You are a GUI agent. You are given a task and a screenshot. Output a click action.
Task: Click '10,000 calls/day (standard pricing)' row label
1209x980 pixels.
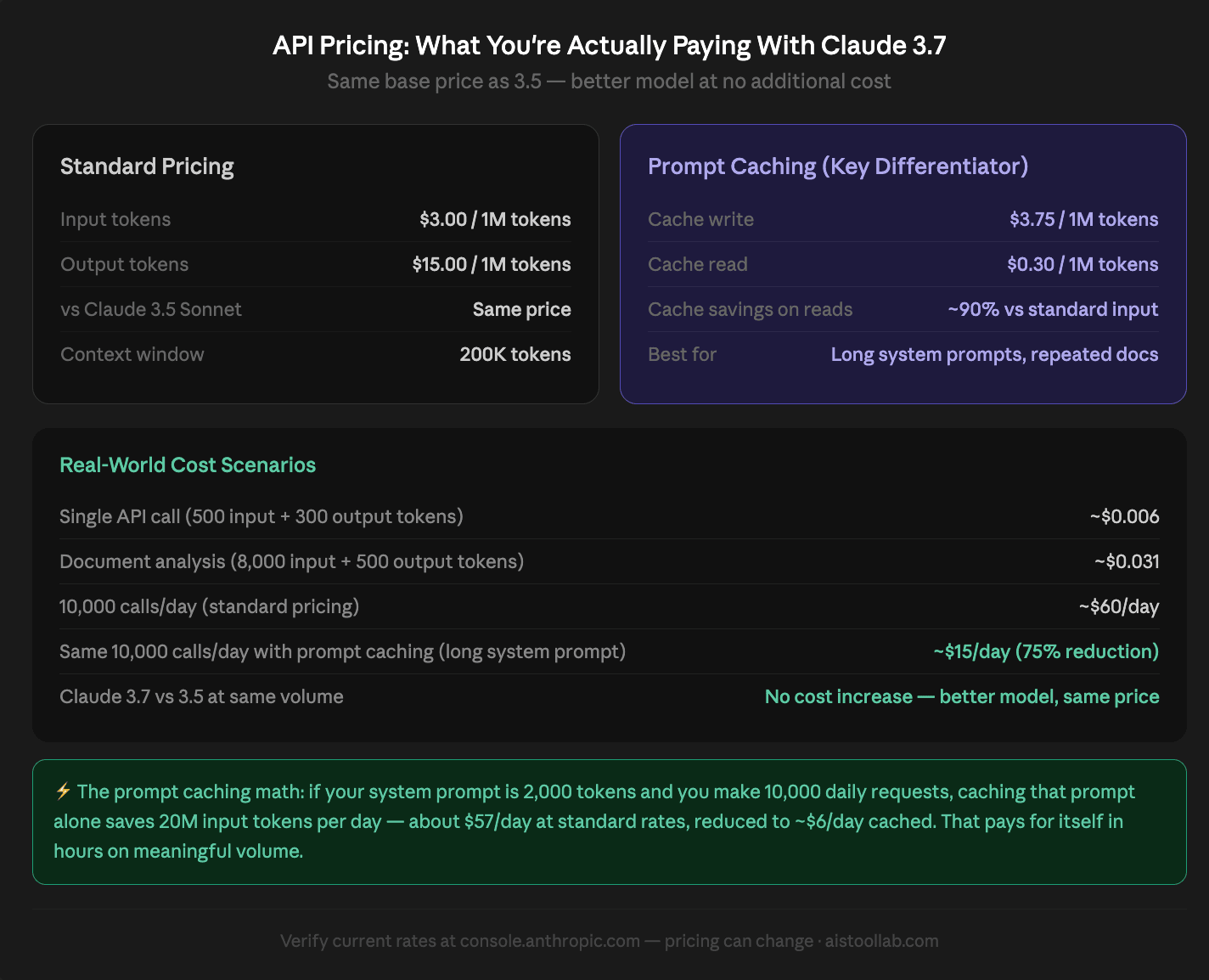[x=209, y=606]
